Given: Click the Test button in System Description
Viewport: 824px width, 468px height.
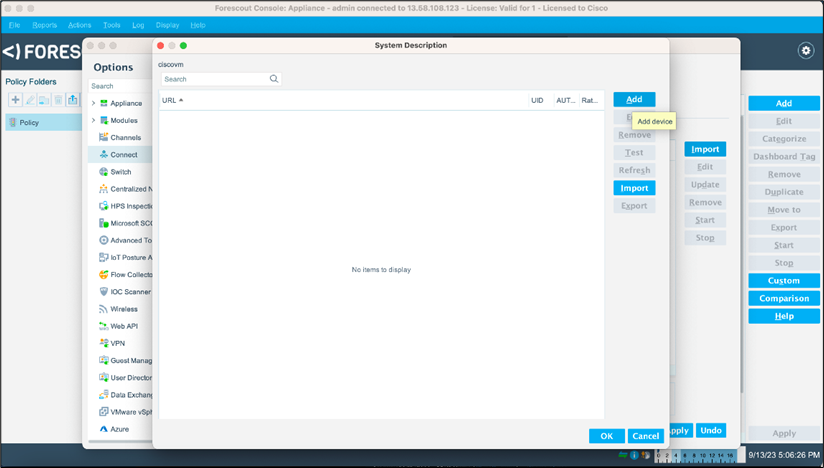Looking at the screenshot, I should pyautogui.click(x=634, y=153).
